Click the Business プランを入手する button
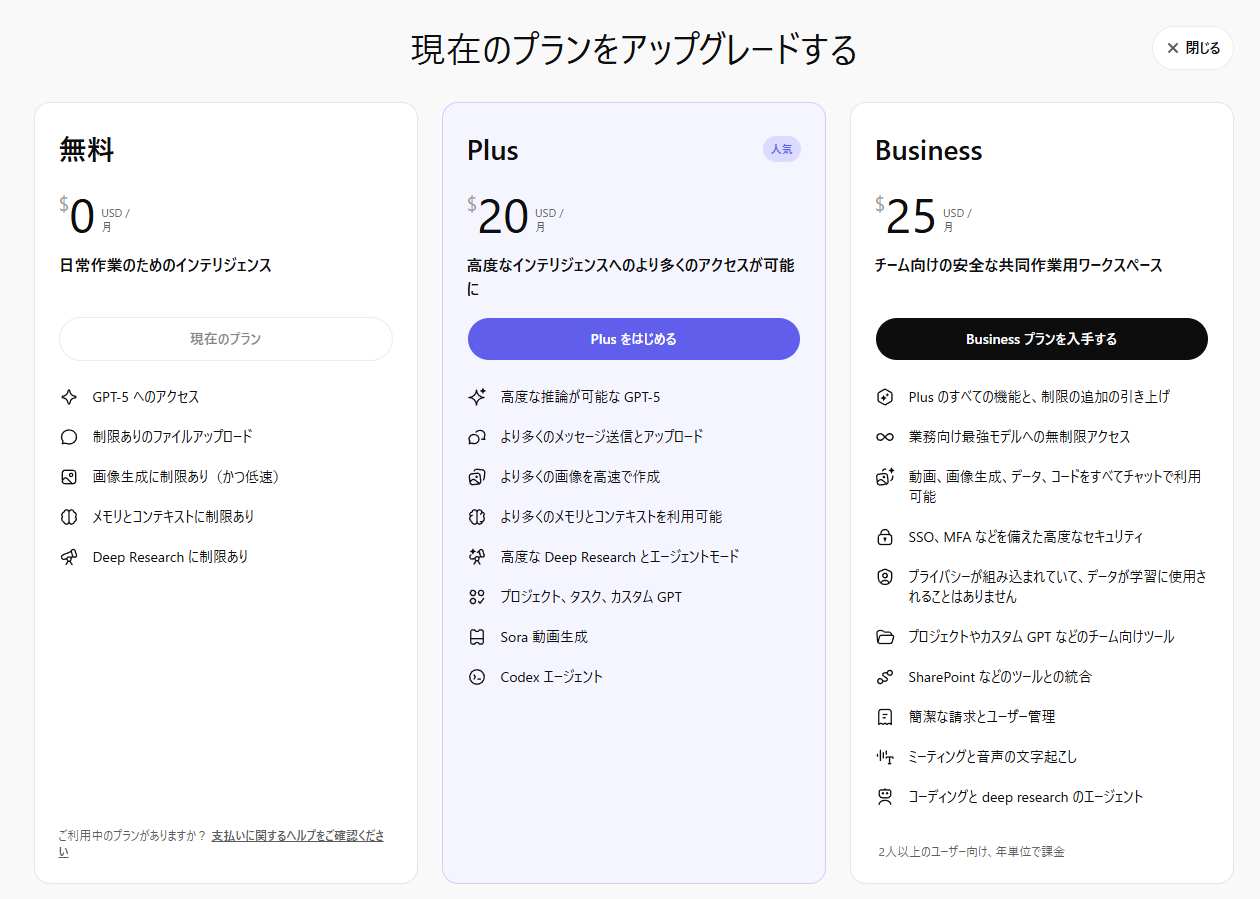Viewport: 1260px width, 899px height. coord(1041,339)
